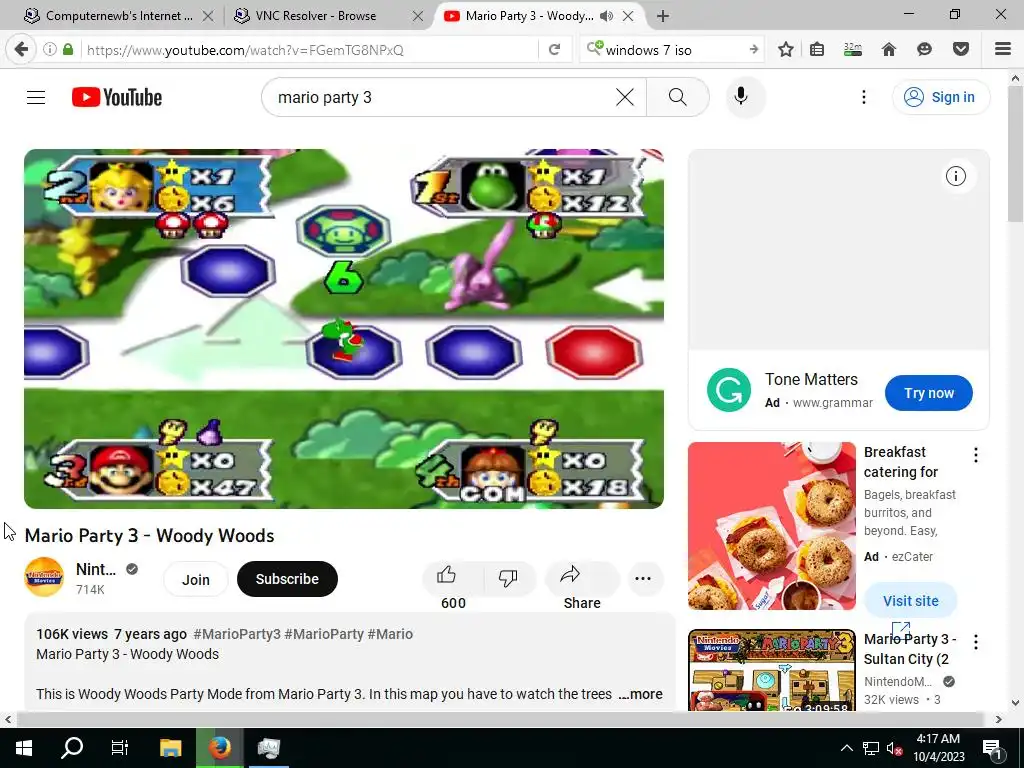
Task: Open Windows Start menu
Action: (x=24, y=748)
